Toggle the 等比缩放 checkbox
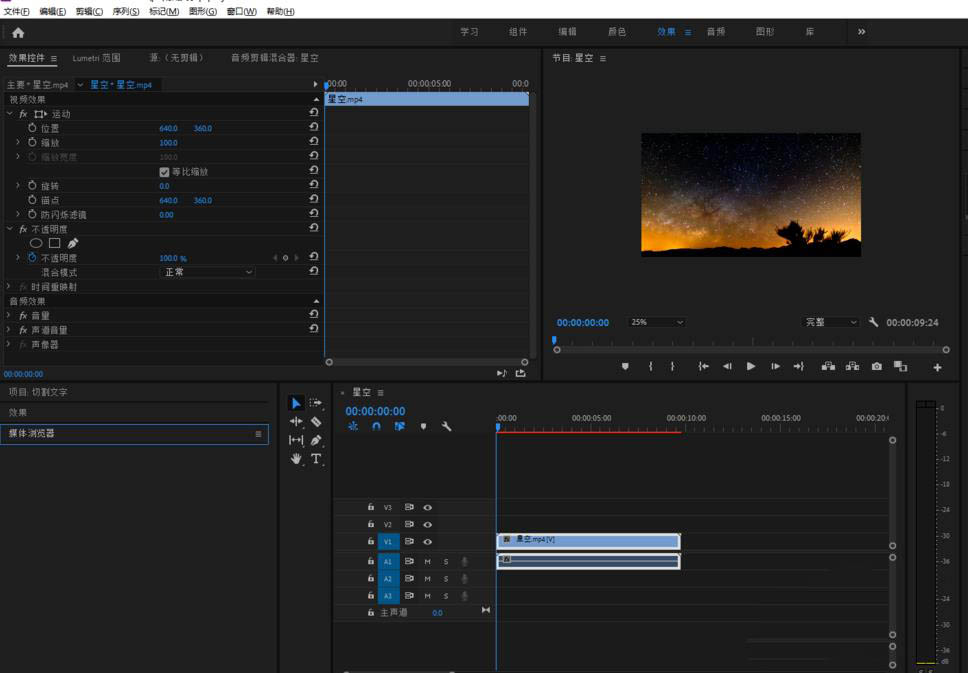The height and width of the screenshot is (673, 968). click(165, 172)
